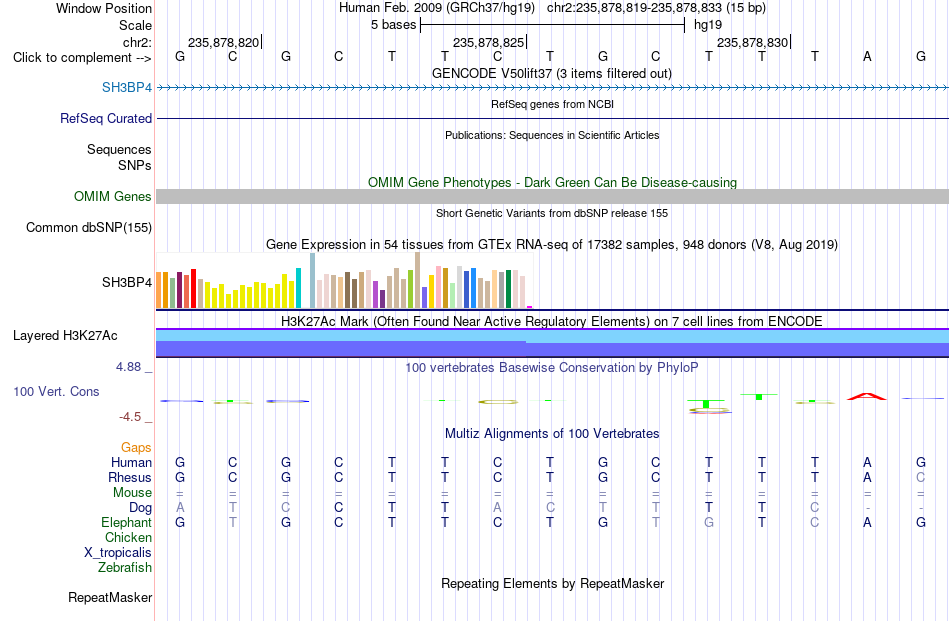This screenshot has height=621, width=950.
Task: Click the 'Click to complement -->' label
Action: 82,58
